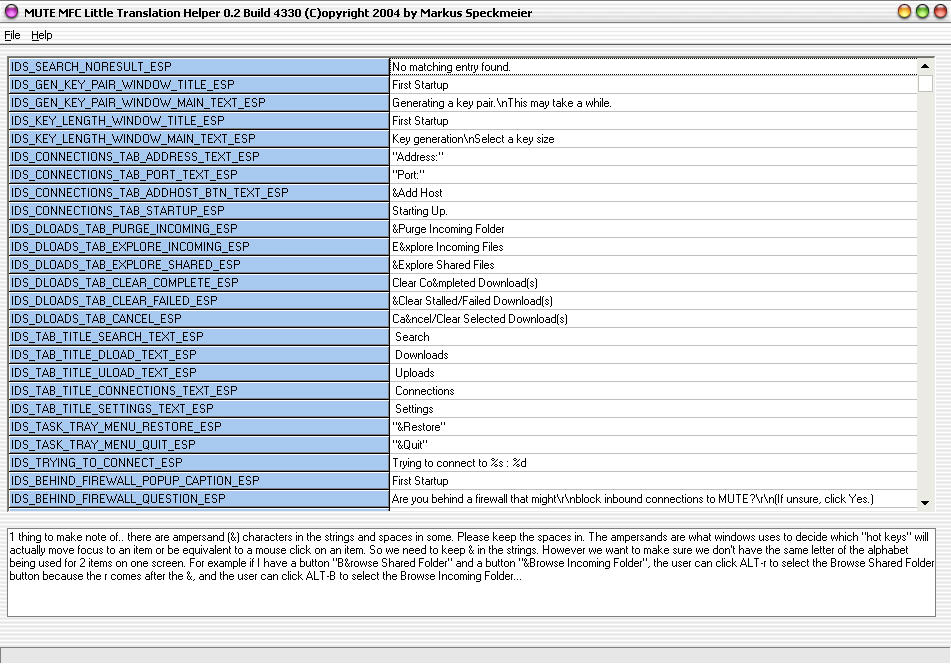This screenshot has width=951, height=664.
Task: Click the scrollbar thumb of the string list
Action: (925, 83)
